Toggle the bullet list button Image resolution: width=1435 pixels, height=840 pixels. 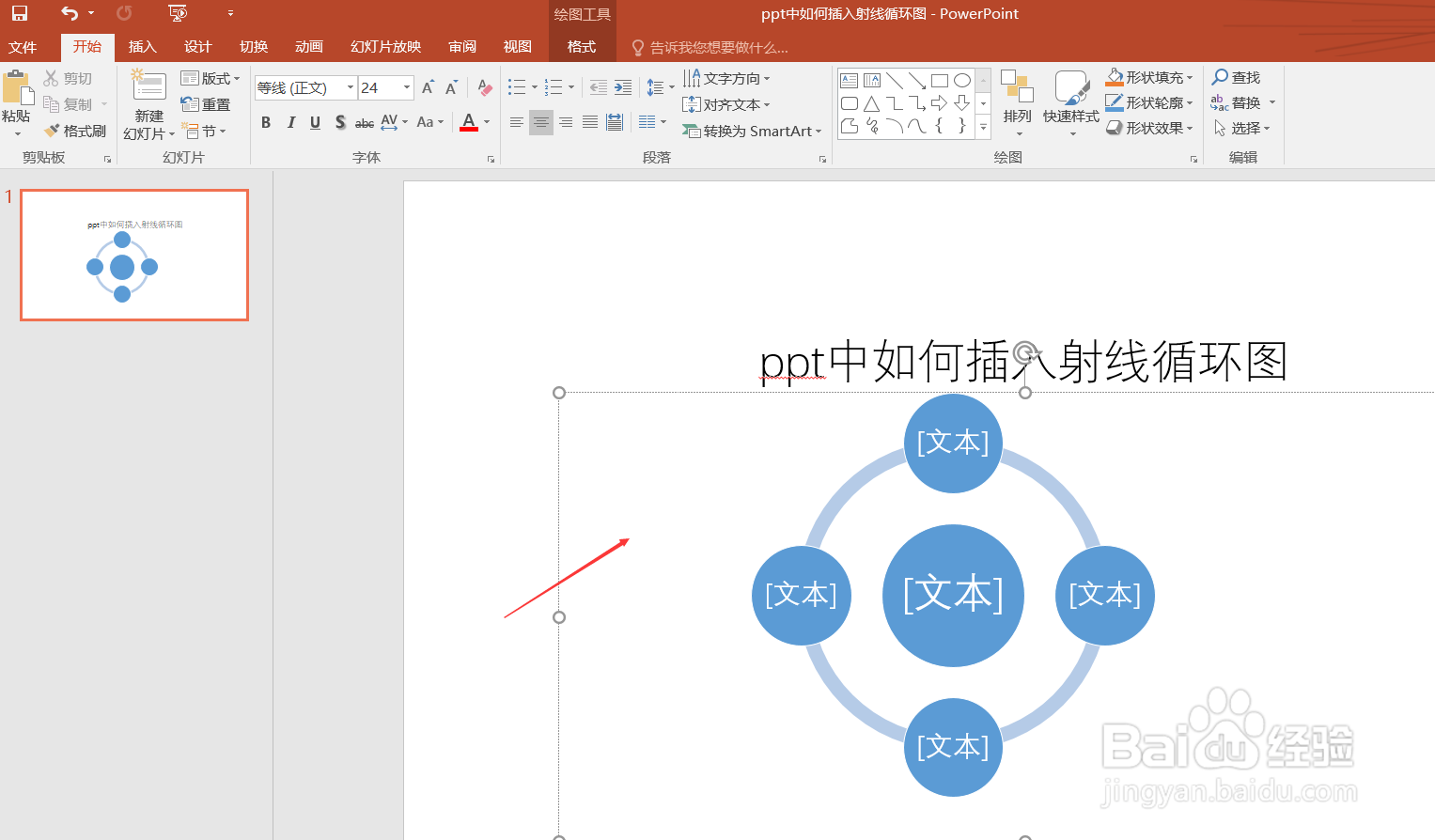point(516,87)
